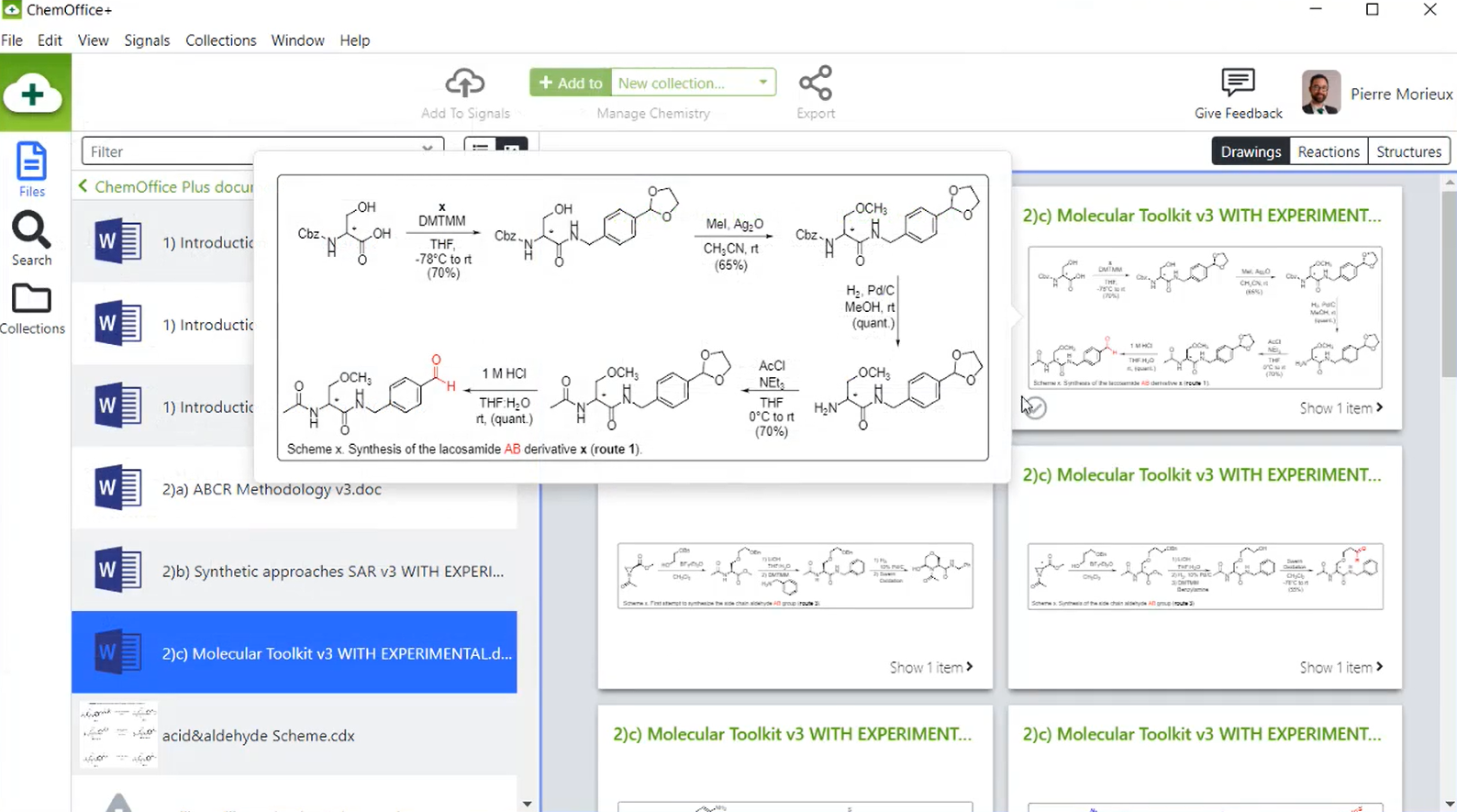1457x812 pixels.
Task: Switch to thumbnail grid view layout
Action: pos(512,147)
